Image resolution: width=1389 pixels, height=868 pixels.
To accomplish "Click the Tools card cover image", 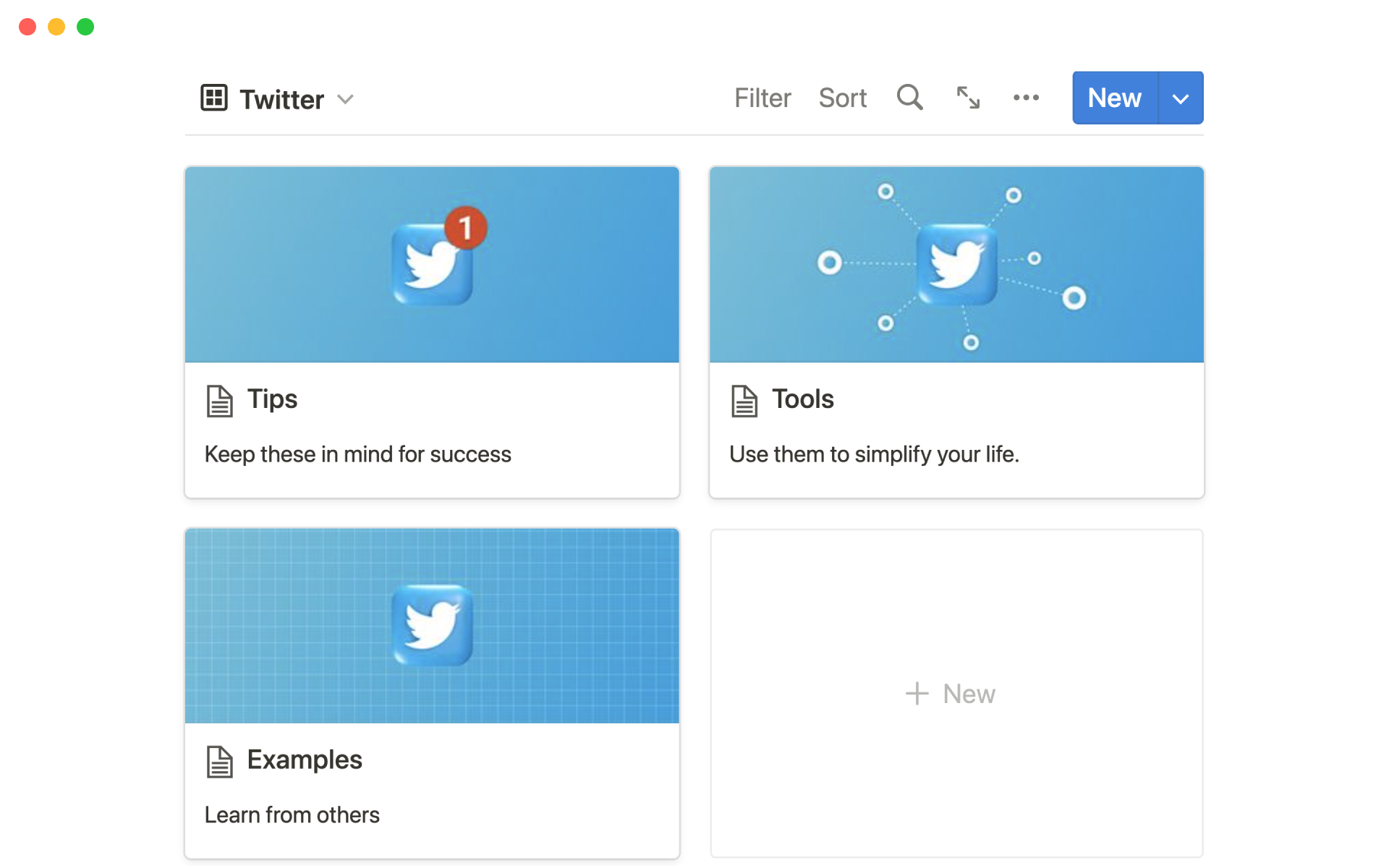I will click(x=956, y=265).
